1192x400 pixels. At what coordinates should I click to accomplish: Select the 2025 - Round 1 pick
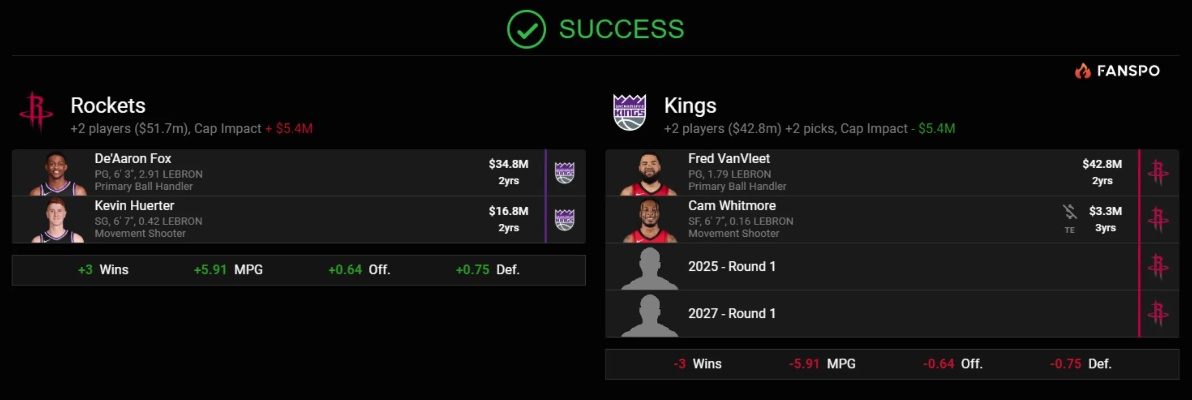tap(732, 266)
